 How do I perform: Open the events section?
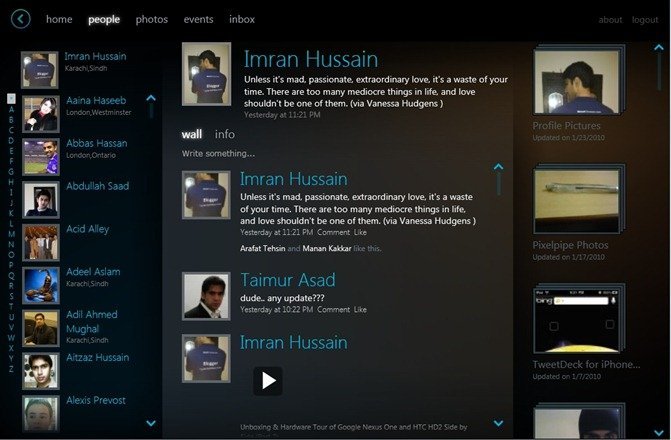[198, 19]
